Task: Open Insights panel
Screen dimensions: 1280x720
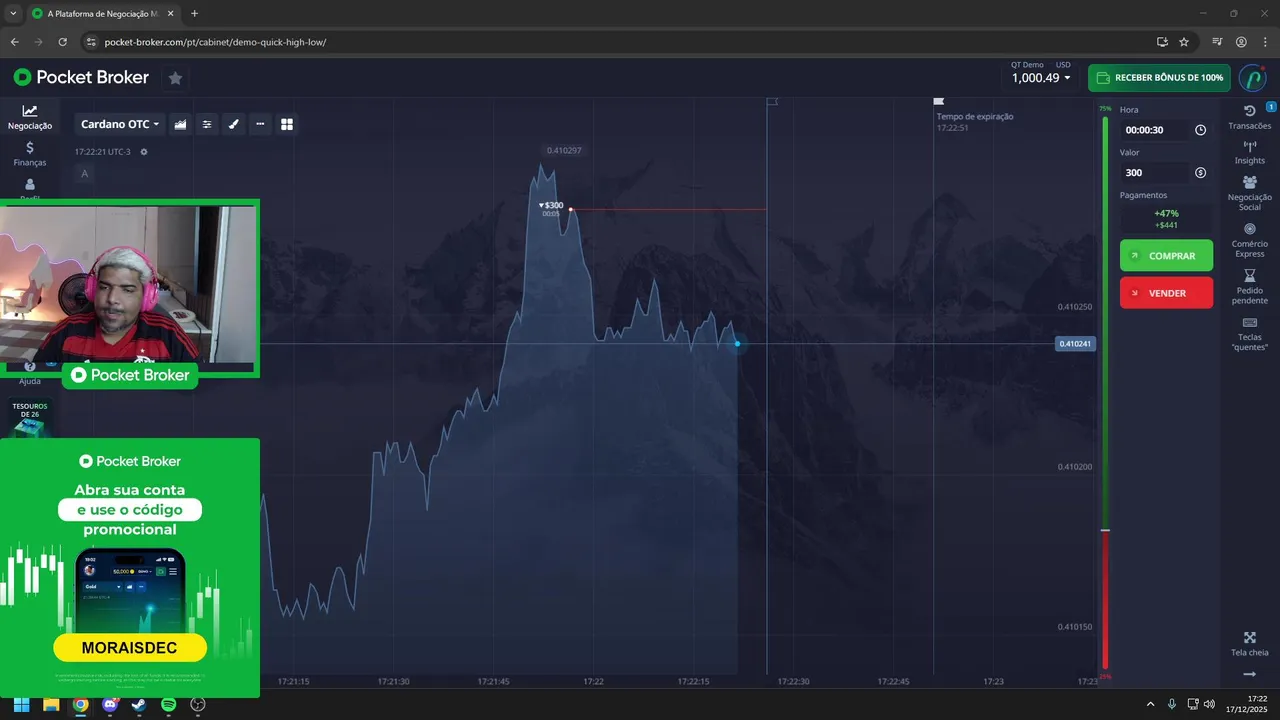Action: (x=1249, y=152)
